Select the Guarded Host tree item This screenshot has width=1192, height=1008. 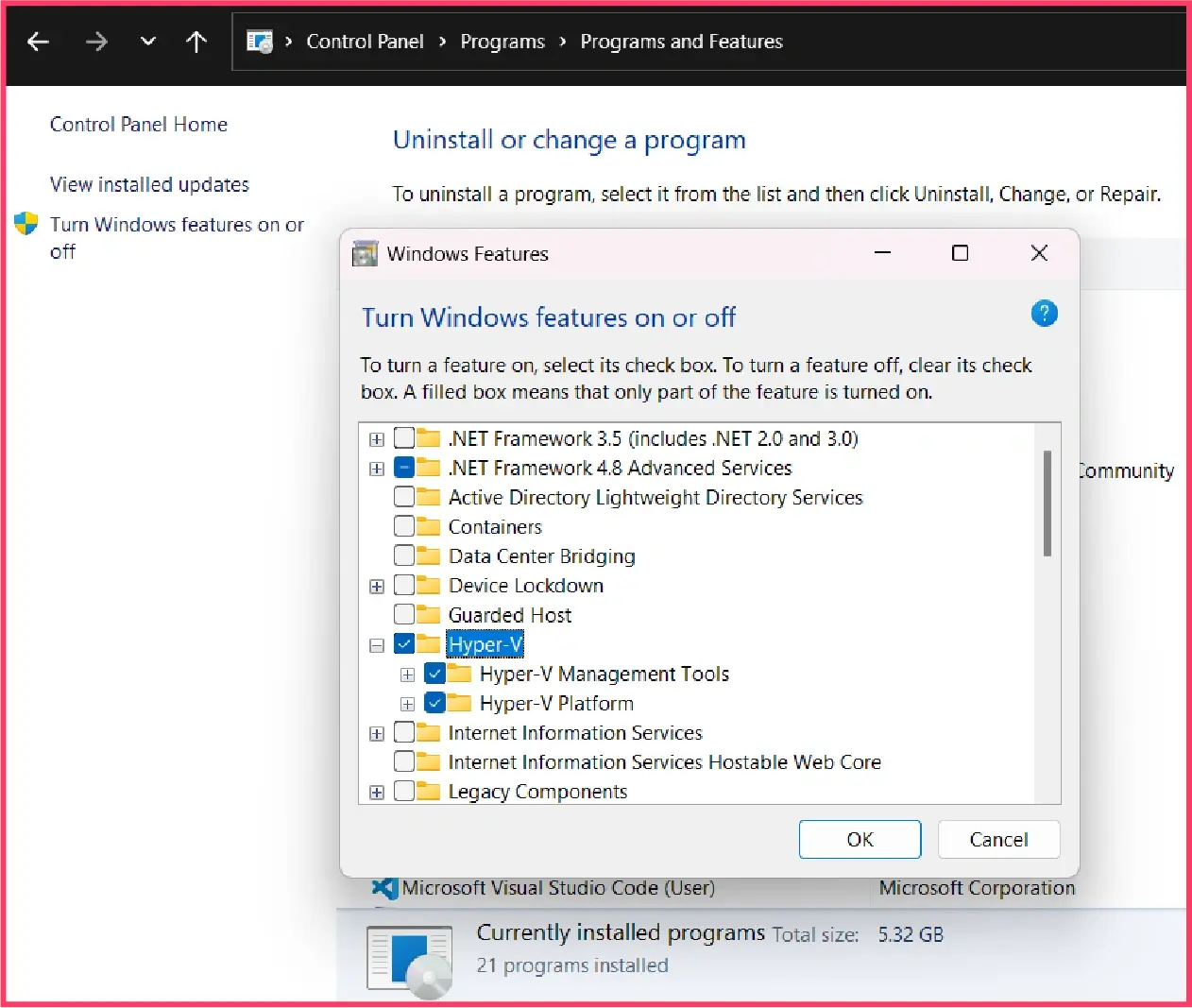coord(510,614)
